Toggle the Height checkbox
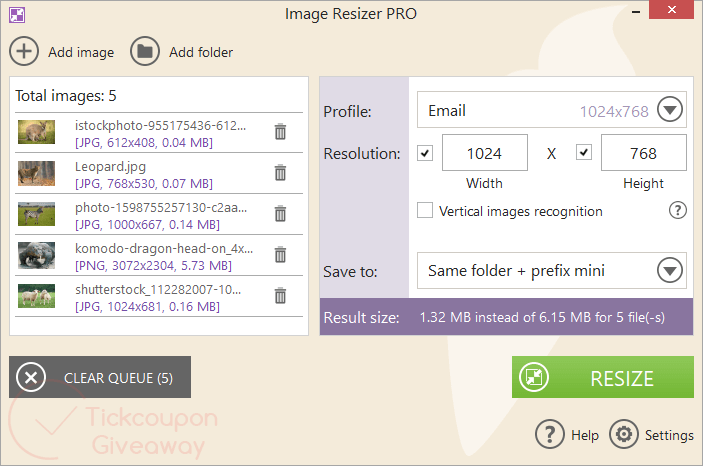The height and width of the screenshot is (466, 703). pyautogui.click(x=584, y=152)
